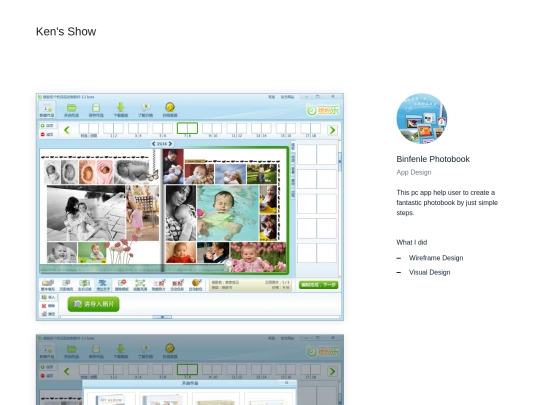The height and width of the screenshot is (405, 540).
Task: Click the 官方网站 link in upper title bar
Action: point(287,97)
